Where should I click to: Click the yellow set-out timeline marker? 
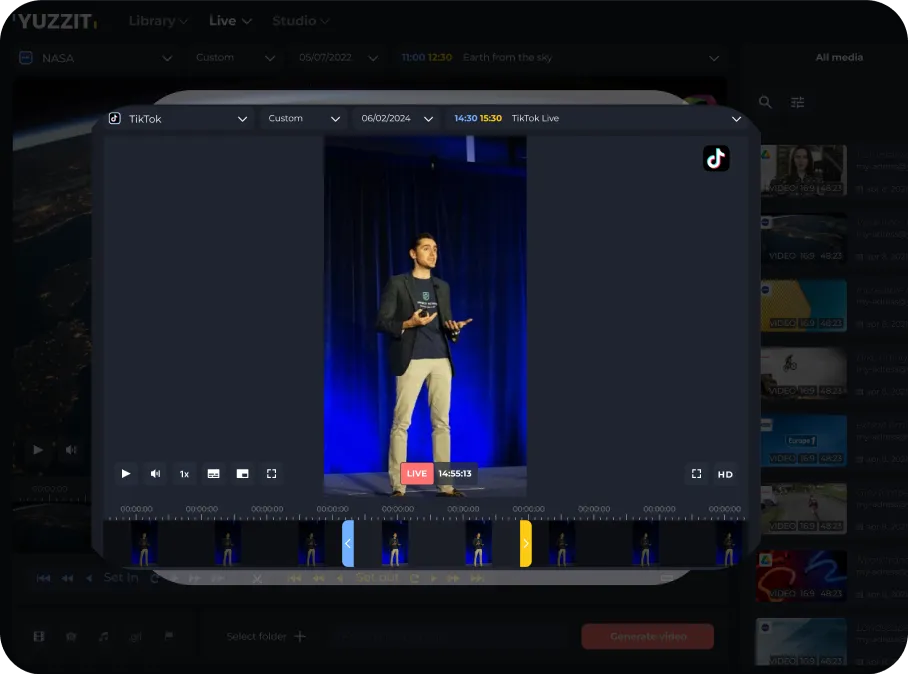[x=525, y=543]
